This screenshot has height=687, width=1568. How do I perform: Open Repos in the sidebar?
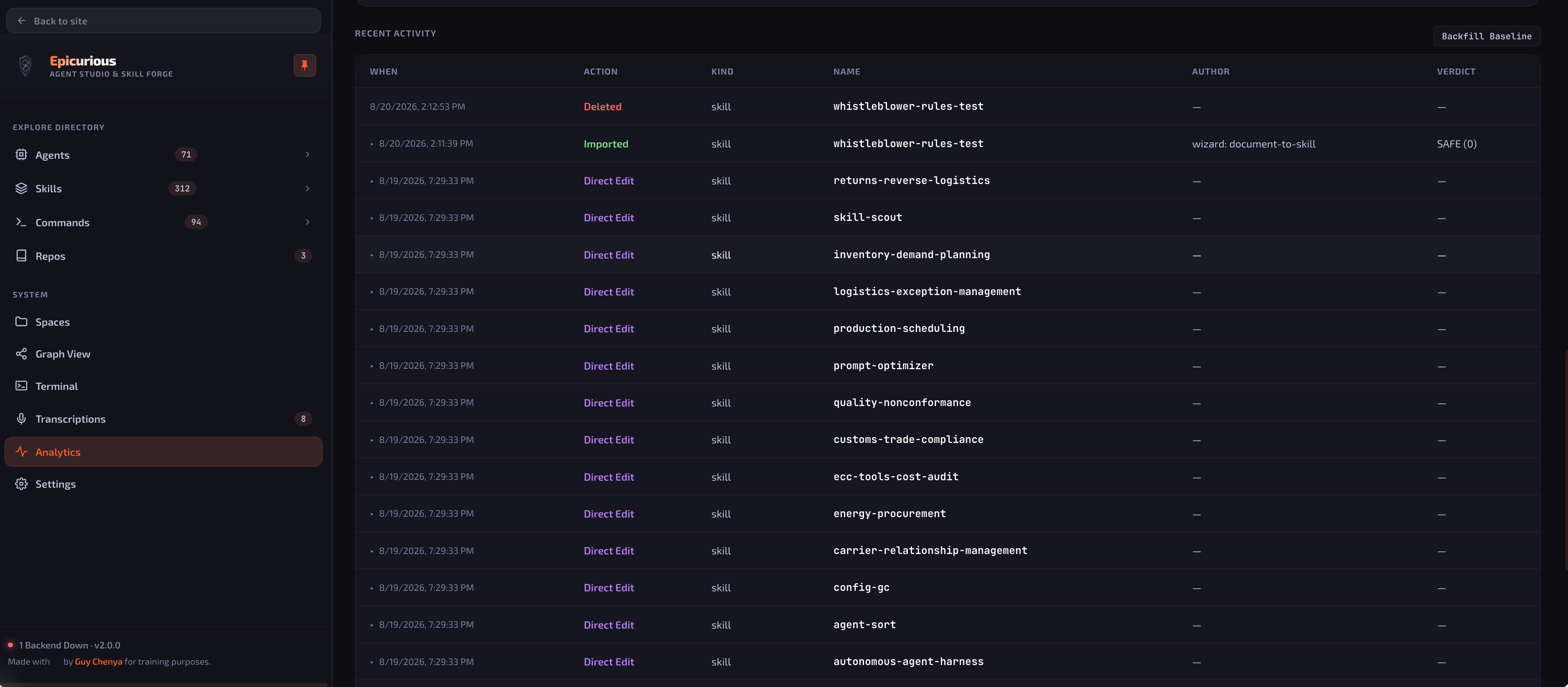[163, 255]
